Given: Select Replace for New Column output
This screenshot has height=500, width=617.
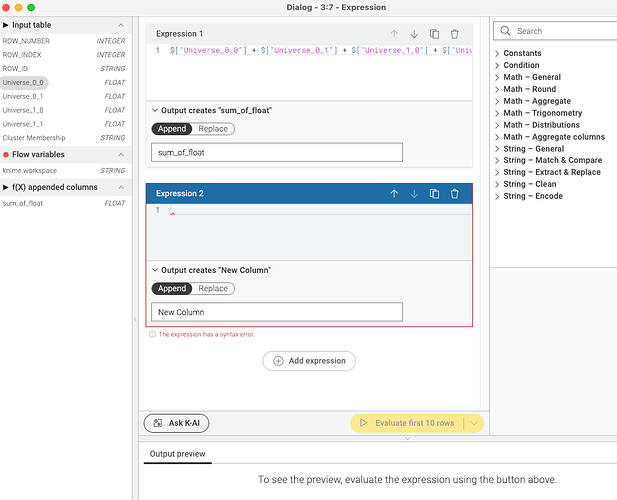Looking at the screenshot, I should click(213, 288).
